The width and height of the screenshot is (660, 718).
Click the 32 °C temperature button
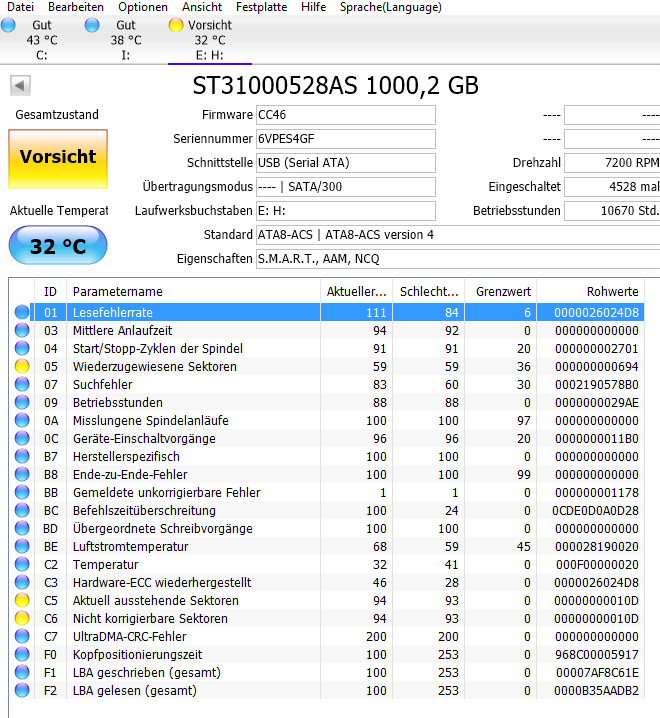tap(58, 245)
